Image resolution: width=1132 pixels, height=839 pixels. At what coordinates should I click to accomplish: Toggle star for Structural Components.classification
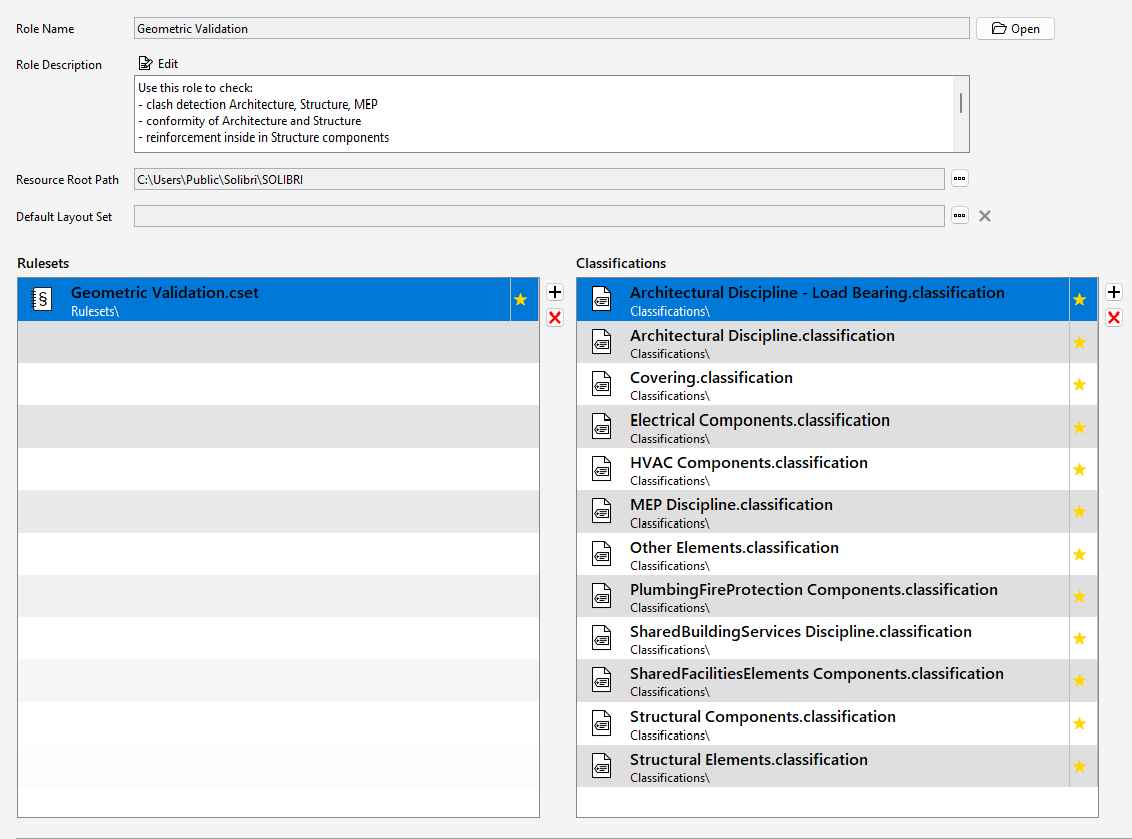1079,723
